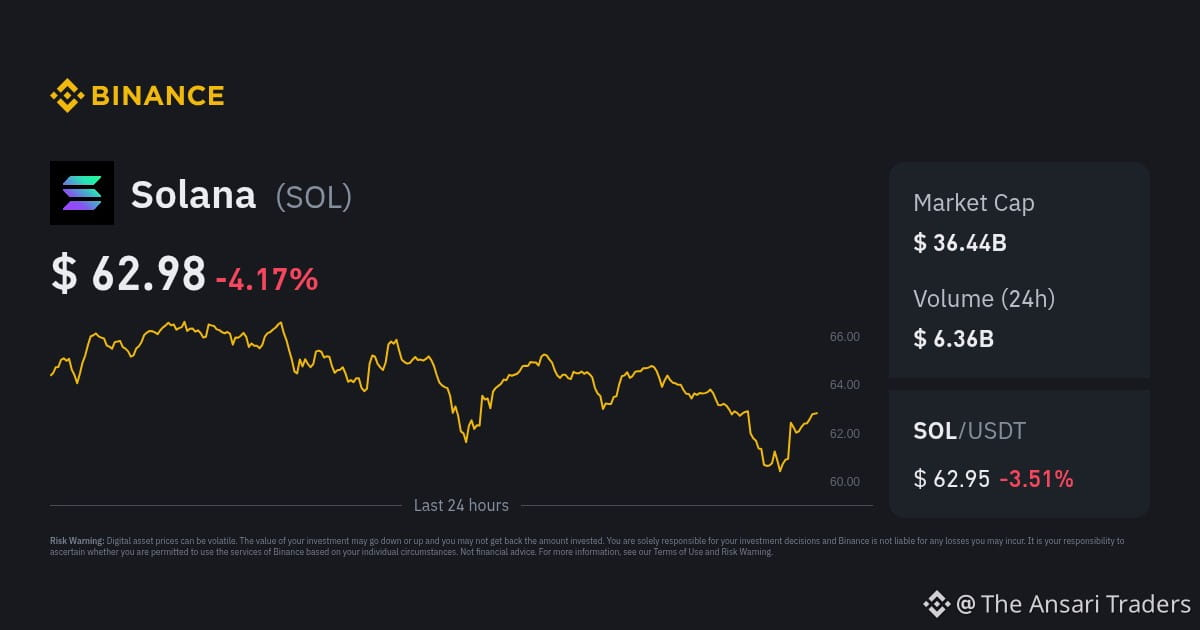Click the yellow price chart line
1200x630 pixels.
click(434, 396)
